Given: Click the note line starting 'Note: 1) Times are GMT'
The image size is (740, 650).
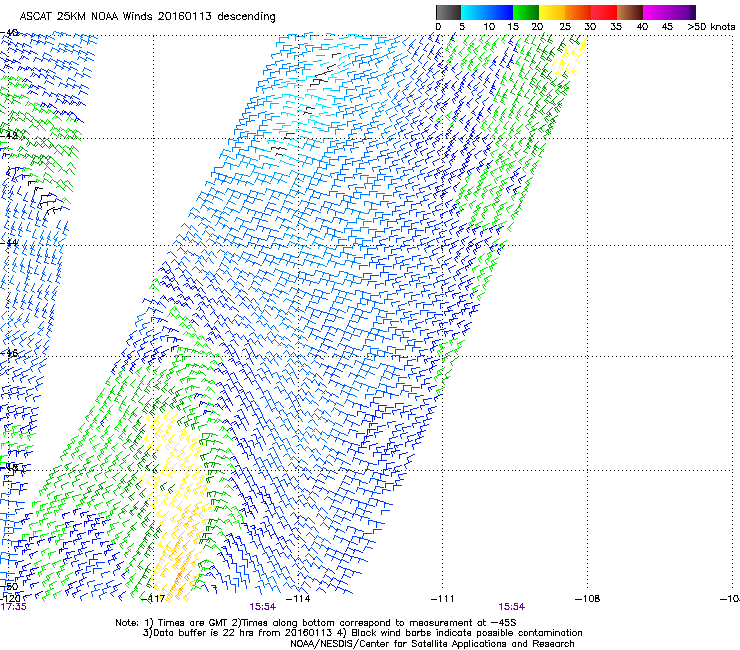Looking at the screenshot, I should [x=316, y=623].
